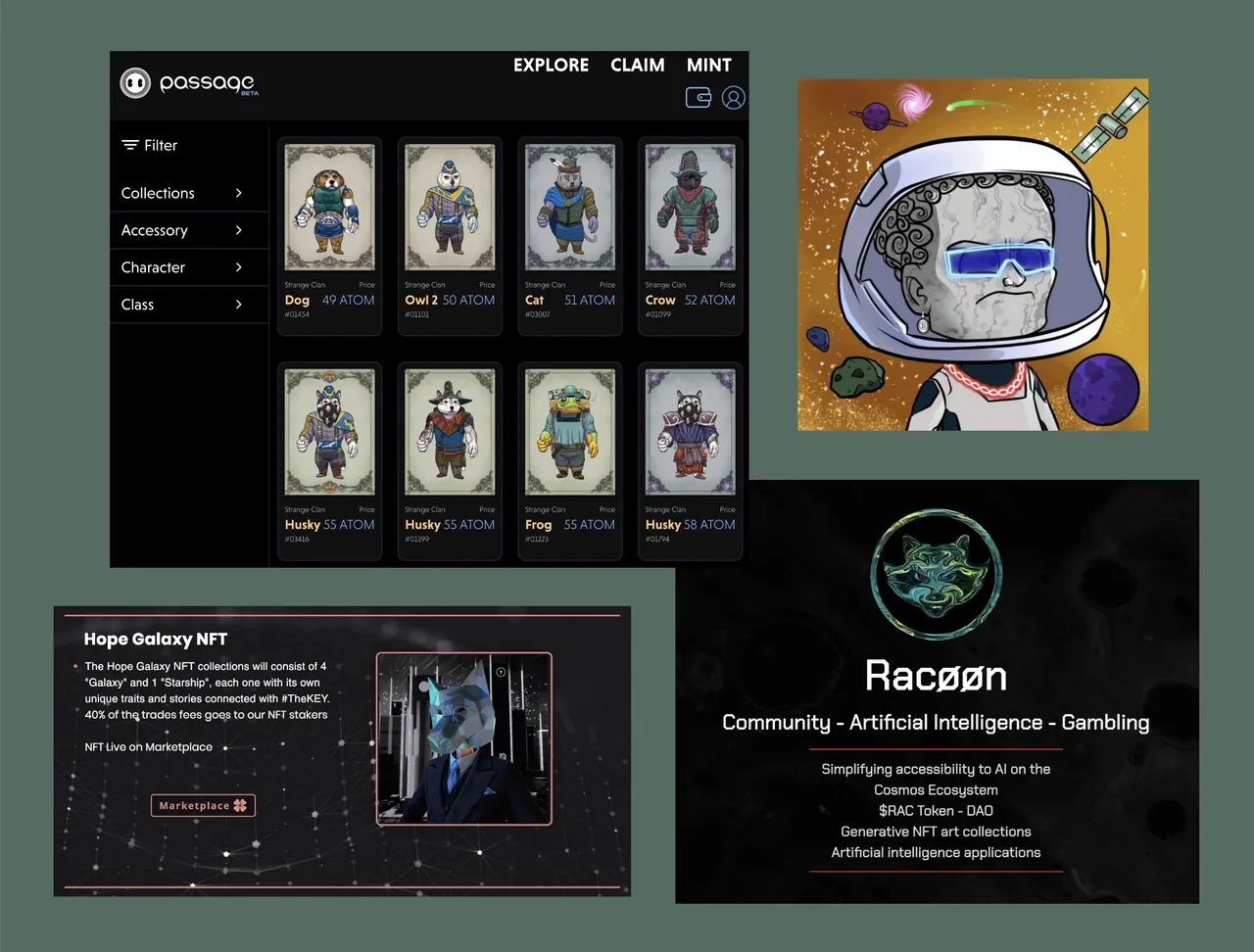Viewport: 1254px width, 952px height.
Task: Click the 50 ATOM price
Action: pyautogui.click(x=468, y=300)
